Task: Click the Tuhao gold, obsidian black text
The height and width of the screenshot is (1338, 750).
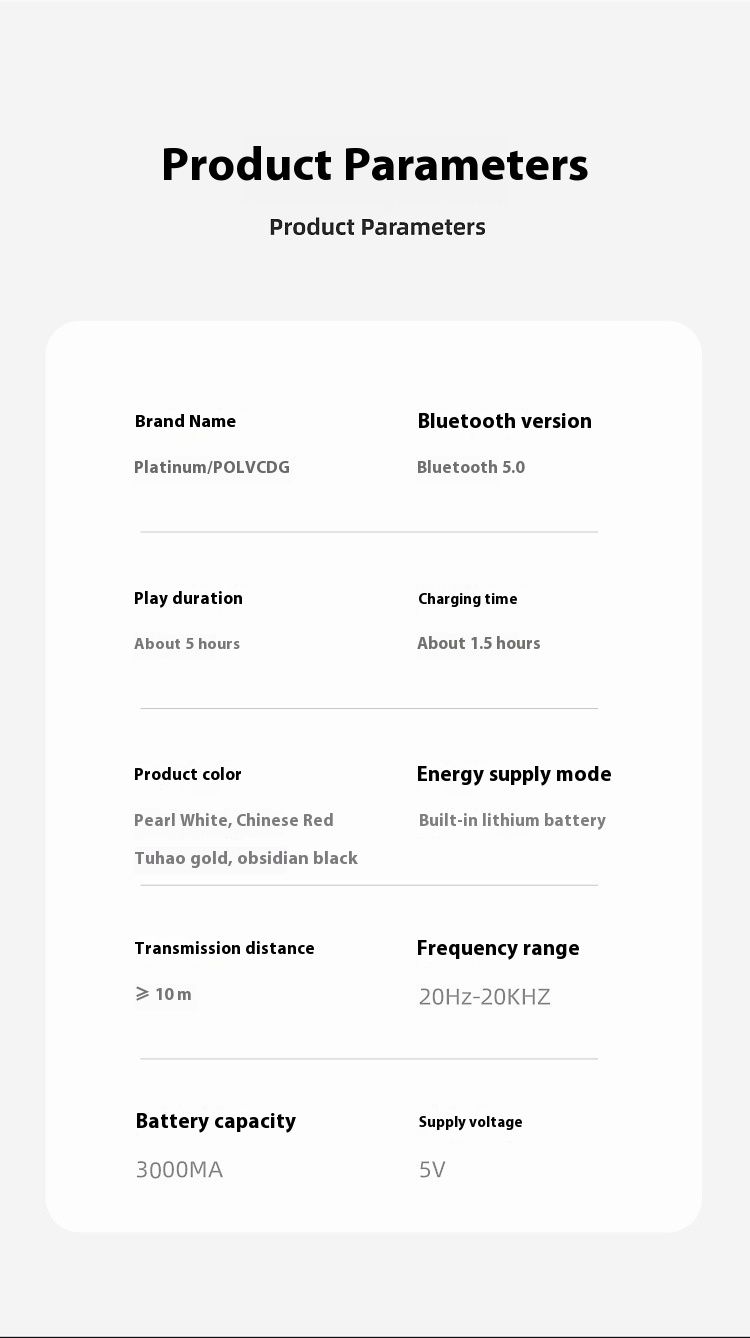Action: pyautogui.click(x=245, y=858)
